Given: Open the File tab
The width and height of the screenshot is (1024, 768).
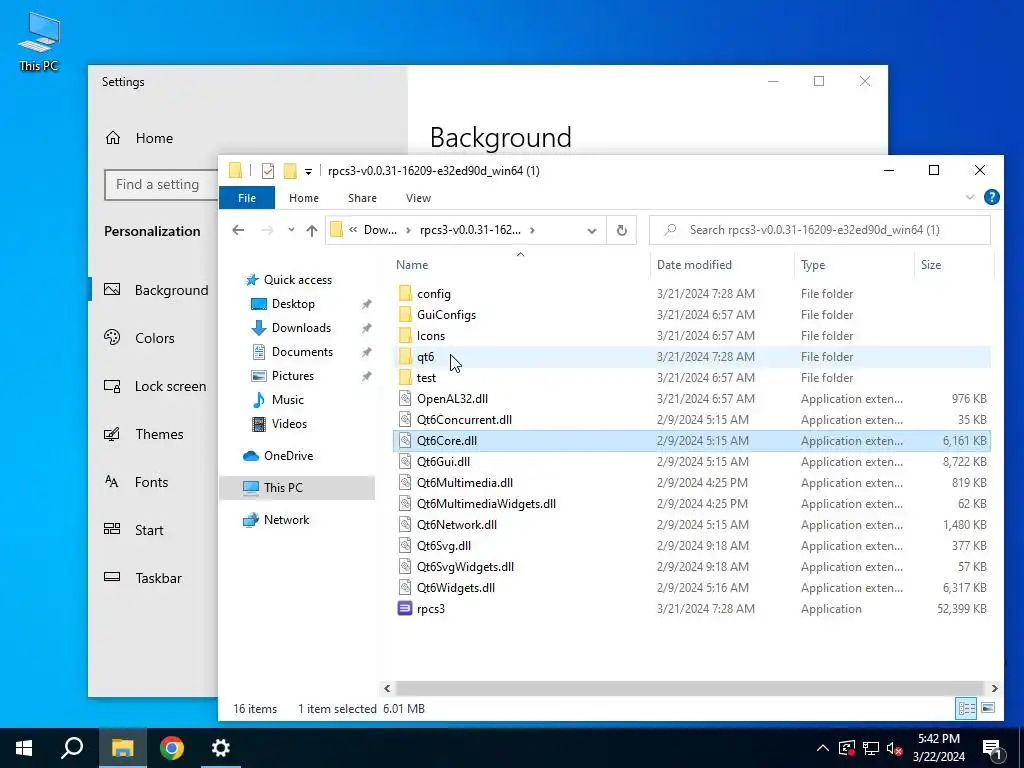Looking at the screenshot, I should [x=247, y=198].
